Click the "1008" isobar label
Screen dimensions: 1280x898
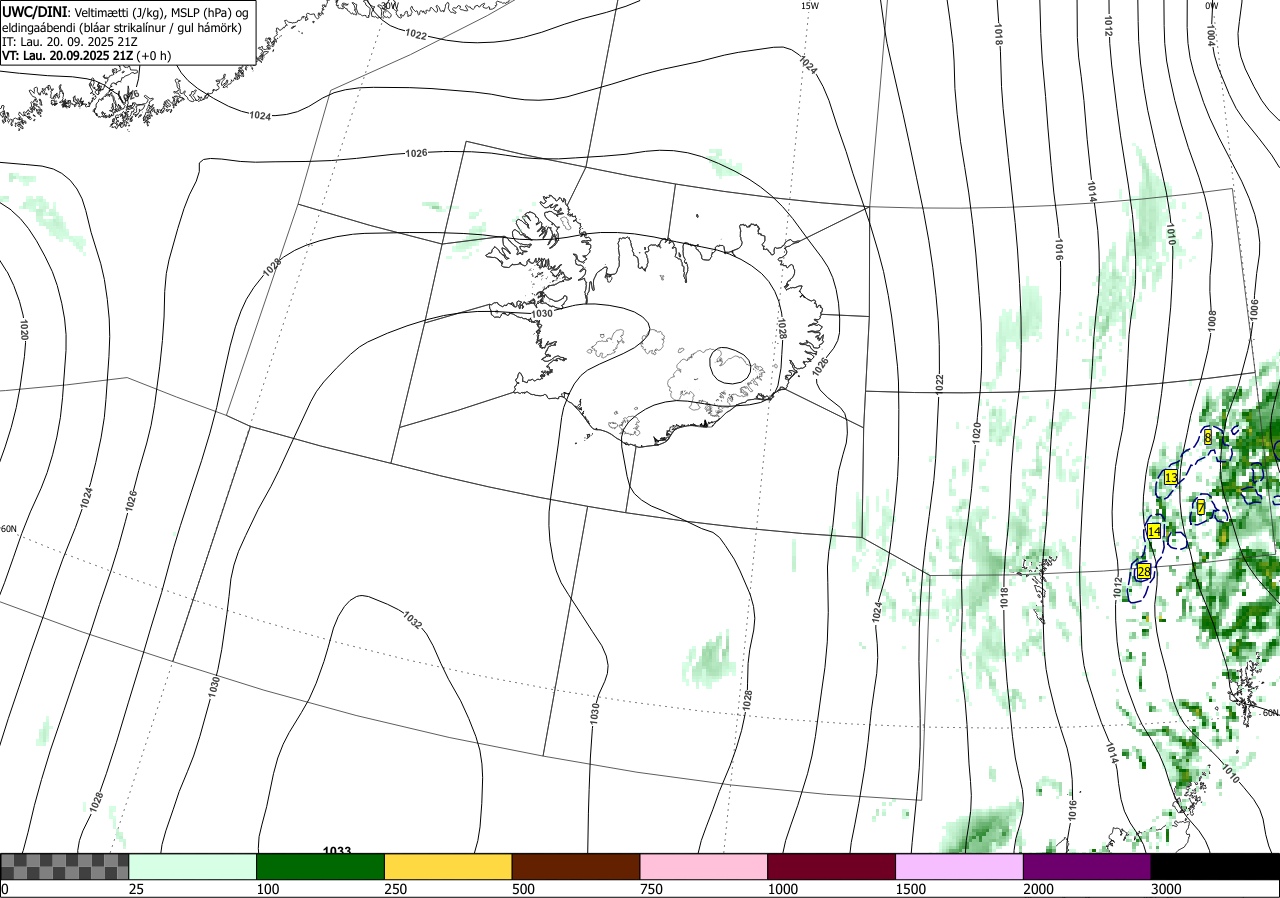1211,321
